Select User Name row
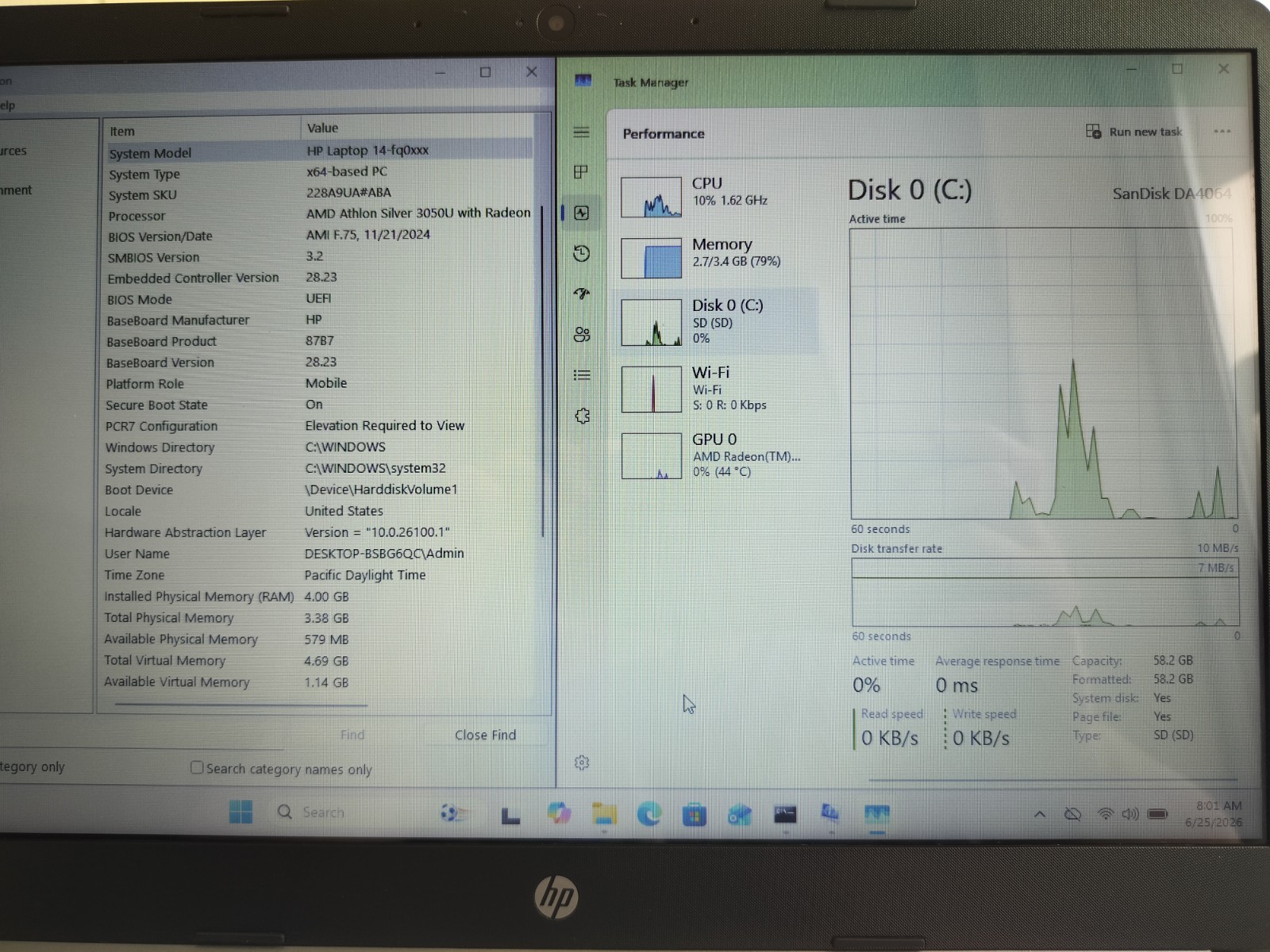The image size is (1270, 952). (x=320, y=554)
